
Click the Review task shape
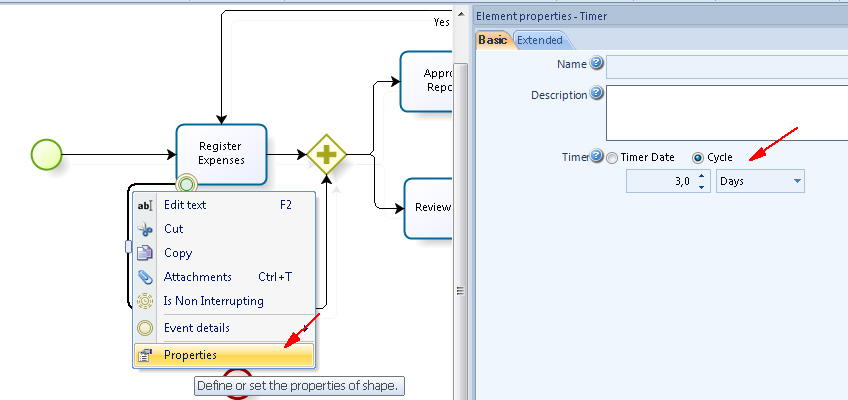click(x=428, y=208)
